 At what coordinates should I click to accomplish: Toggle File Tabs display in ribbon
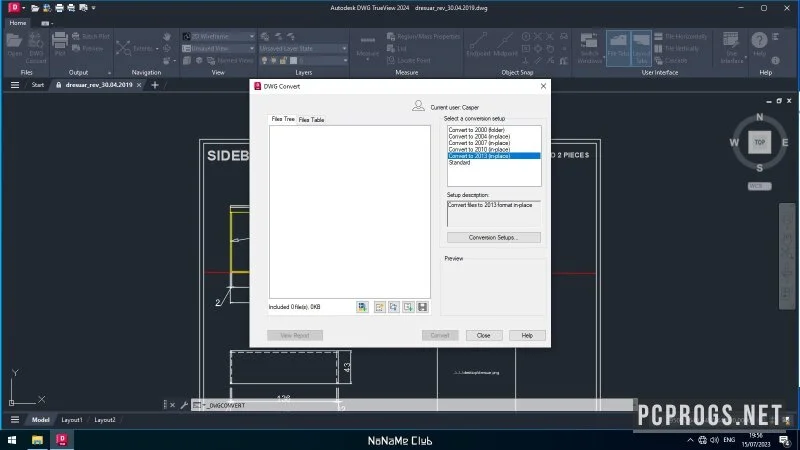click(618, 48)
